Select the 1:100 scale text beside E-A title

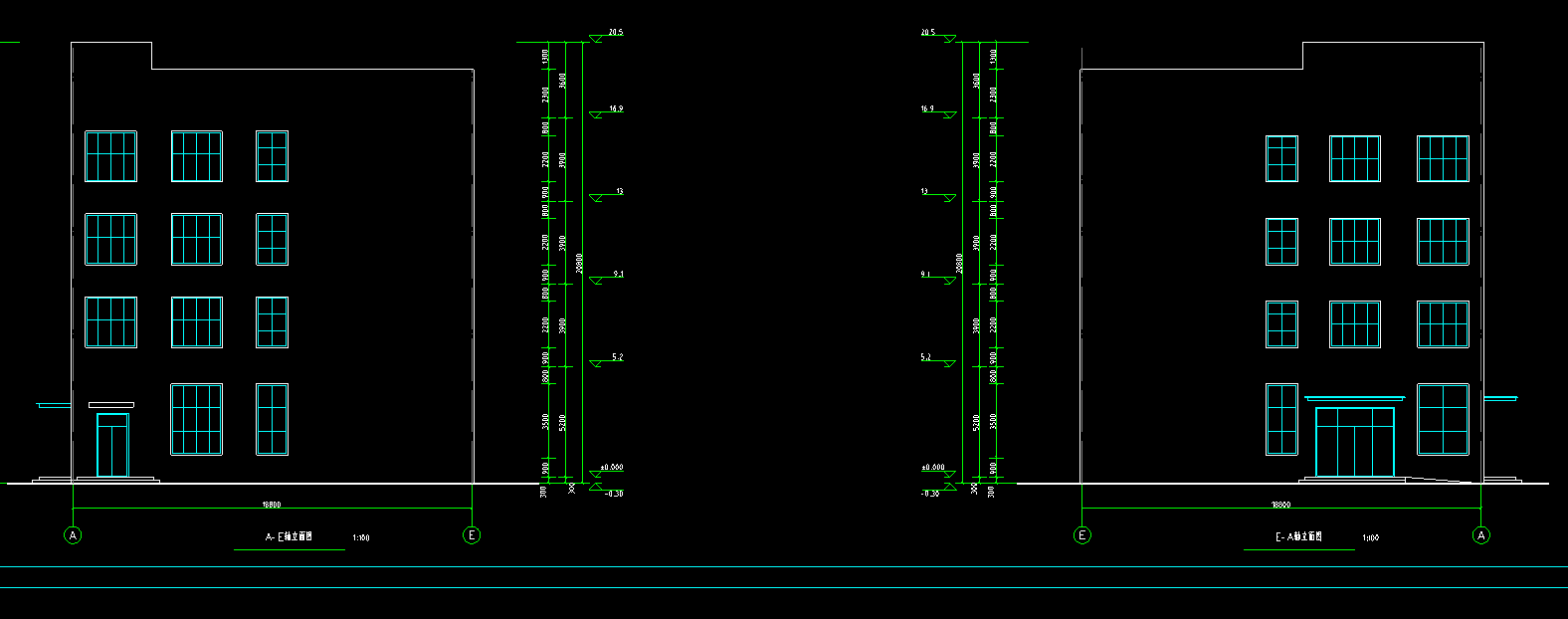1371,538
